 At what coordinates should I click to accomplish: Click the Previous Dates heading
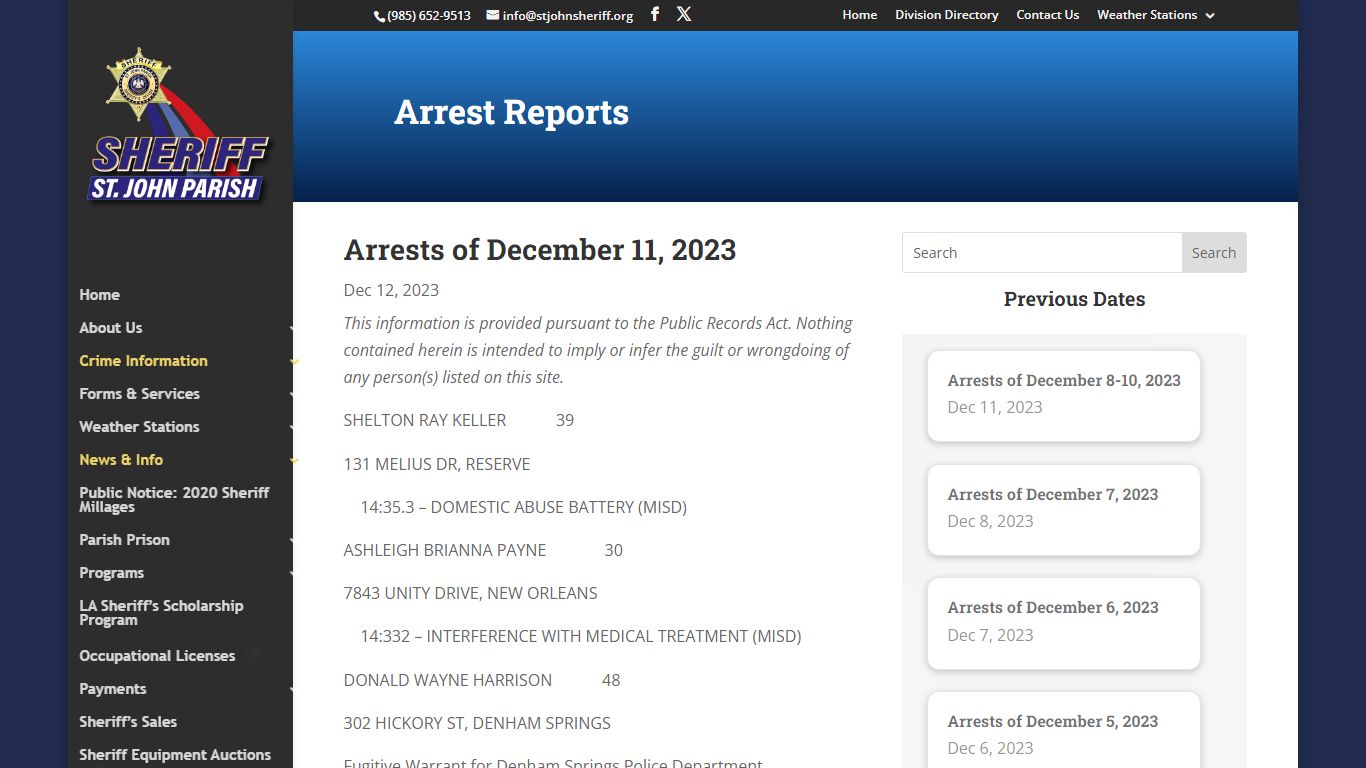pyautogui.click(x=1074, y=299)
